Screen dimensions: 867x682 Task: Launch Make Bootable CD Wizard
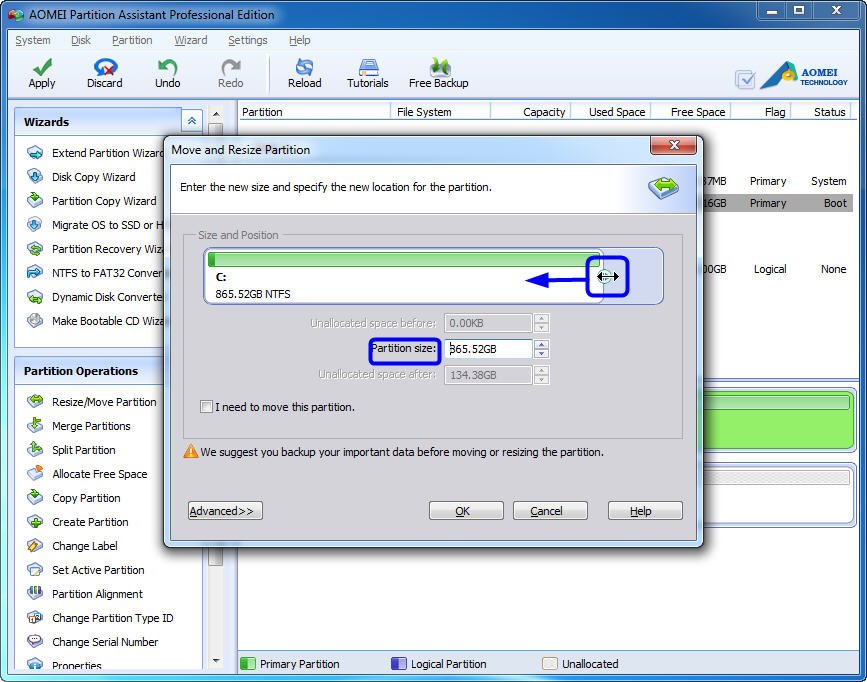[x=95, y=321]
